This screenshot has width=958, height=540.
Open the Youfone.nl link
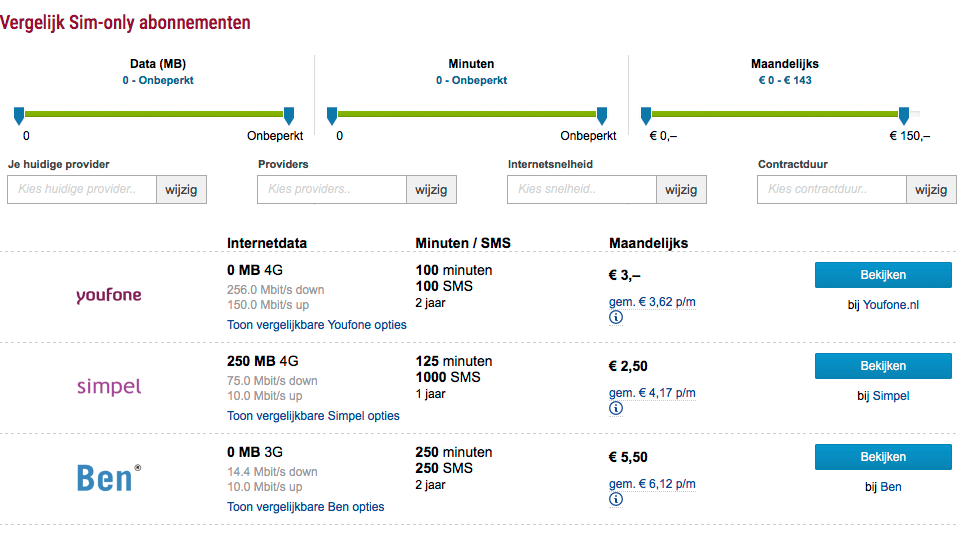click(890, 305)
